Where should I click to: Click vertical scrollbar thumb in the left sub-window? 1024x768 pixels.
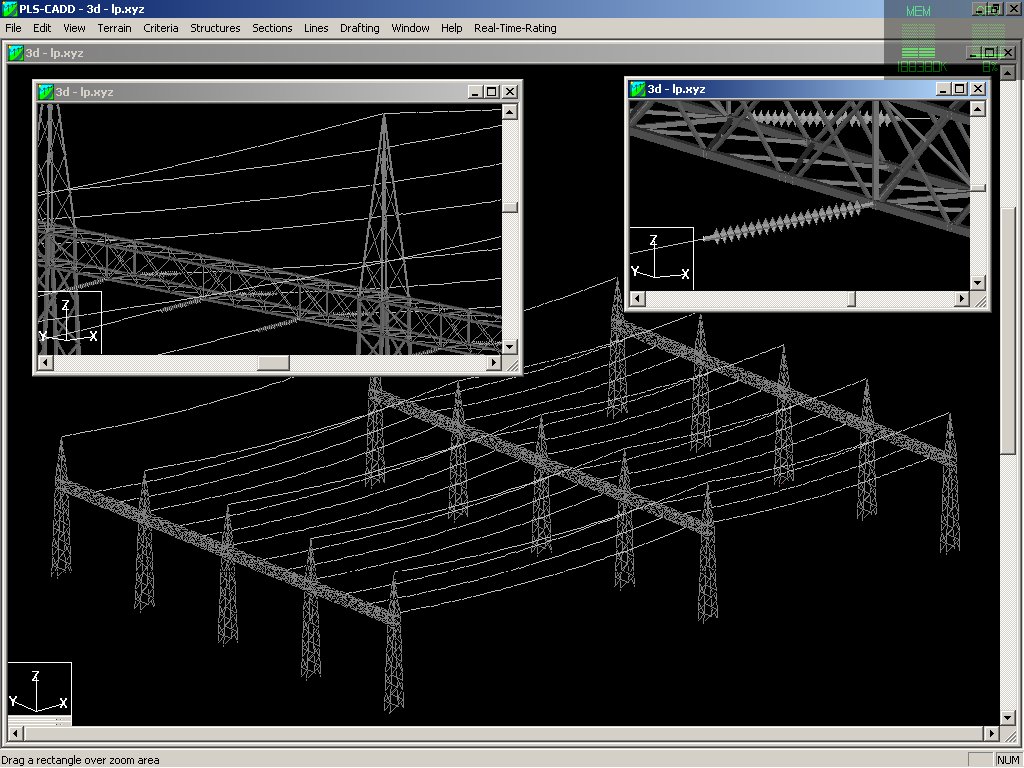click(x=510, y=208)
